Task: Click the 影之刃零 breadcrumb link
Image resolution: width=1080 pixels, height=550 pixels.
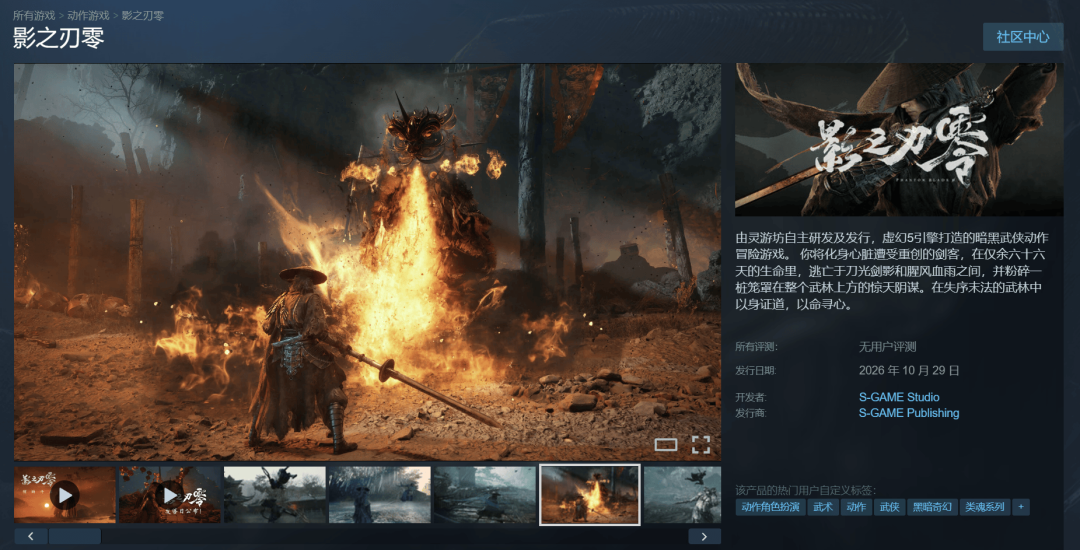Action: (x=143, y=15)
